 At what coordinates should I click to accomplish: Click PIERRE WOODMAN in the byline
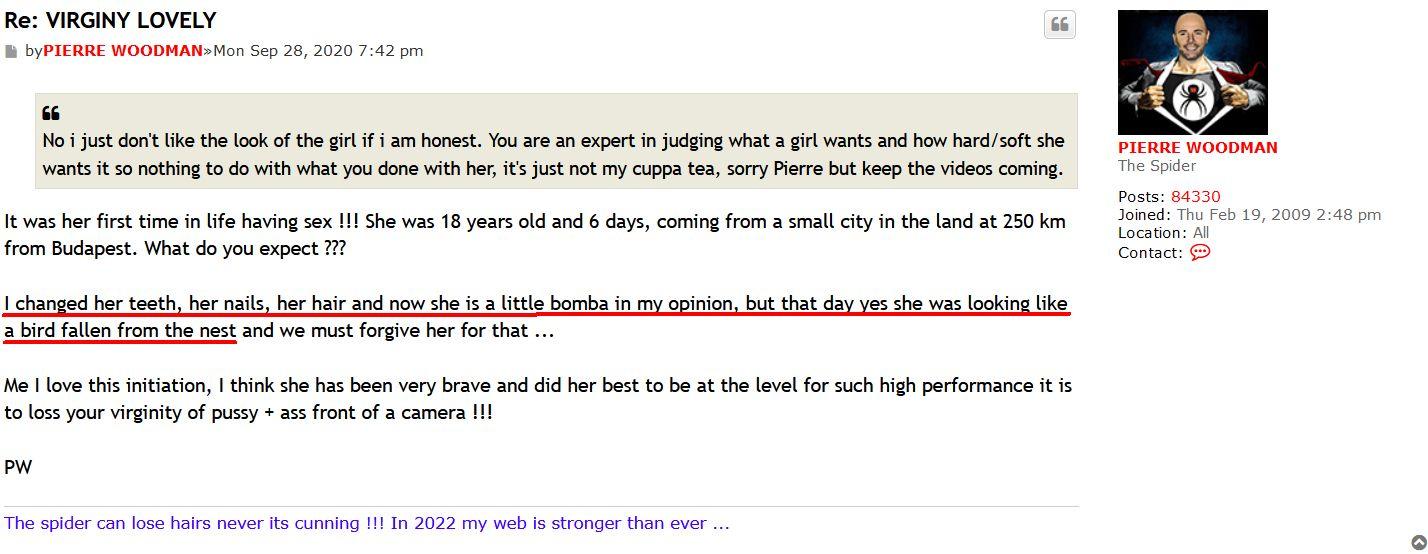(x=123, y=51)
